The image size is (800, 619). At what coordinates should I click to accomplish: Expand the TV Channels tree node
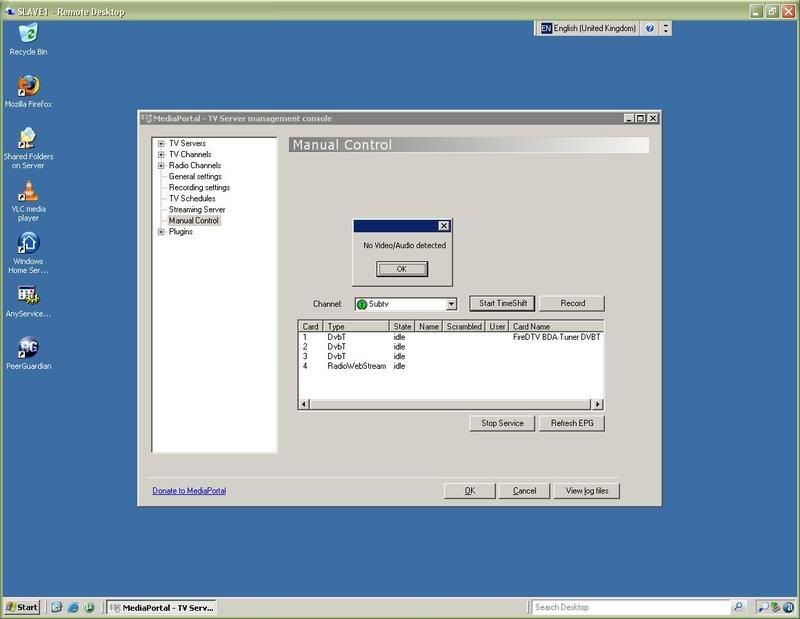pyautogui.click(x=161, y=155)
